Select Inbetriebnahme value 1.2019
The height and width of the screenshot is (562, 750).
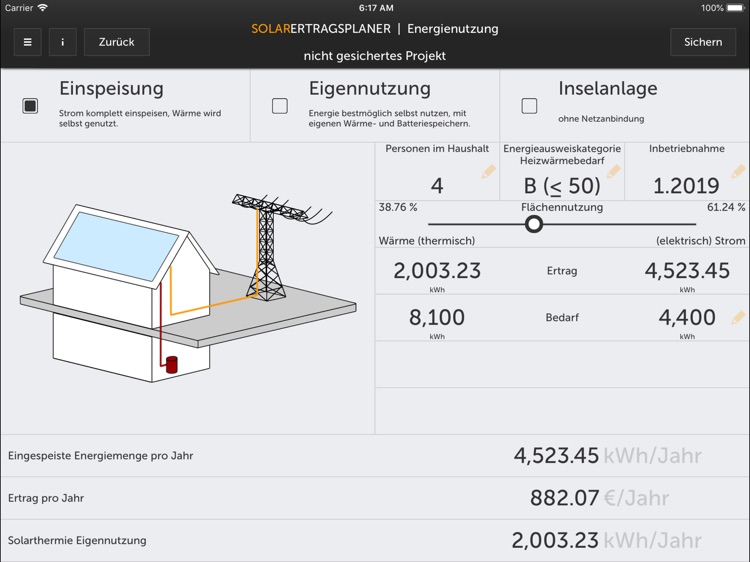(x=686, y=186)
